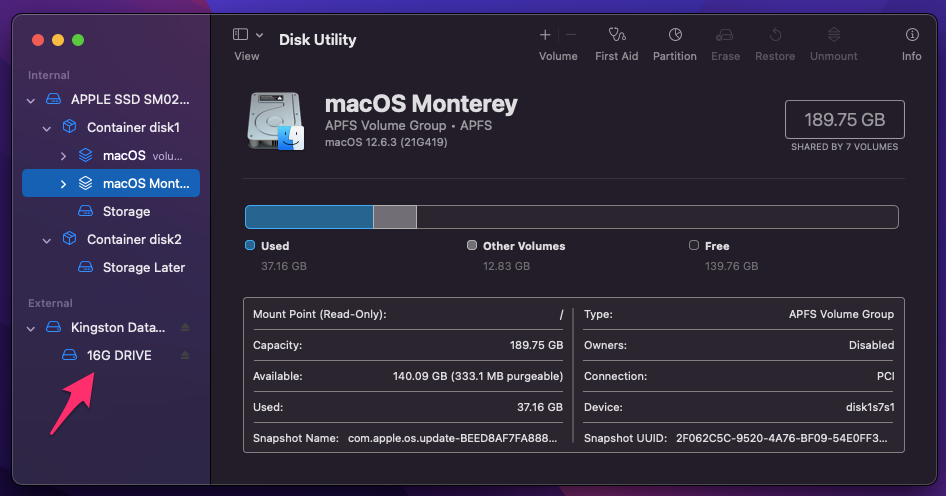Click the macOS Monterey heading text
946x496 pixels.
pyautogui.click(x=421, y=104)
